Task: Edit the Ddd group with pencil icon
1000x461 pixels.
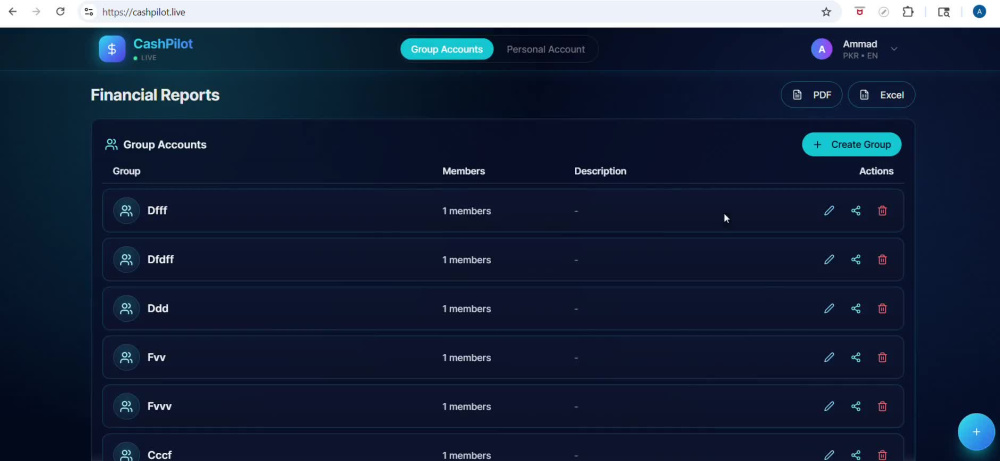Action: (x=828, y=309)
